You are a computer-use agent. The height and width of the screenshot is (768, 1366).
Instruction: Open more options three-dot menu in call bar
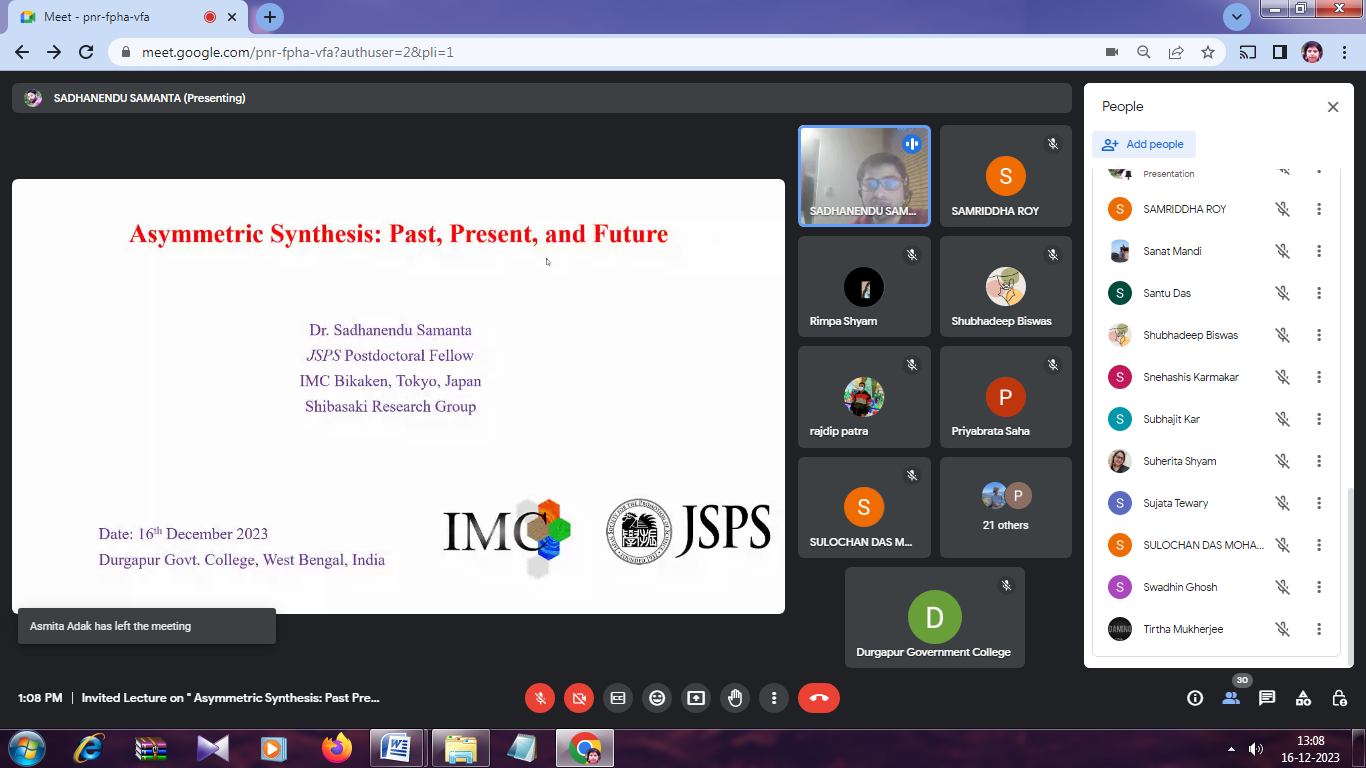(x=774, y=698)
